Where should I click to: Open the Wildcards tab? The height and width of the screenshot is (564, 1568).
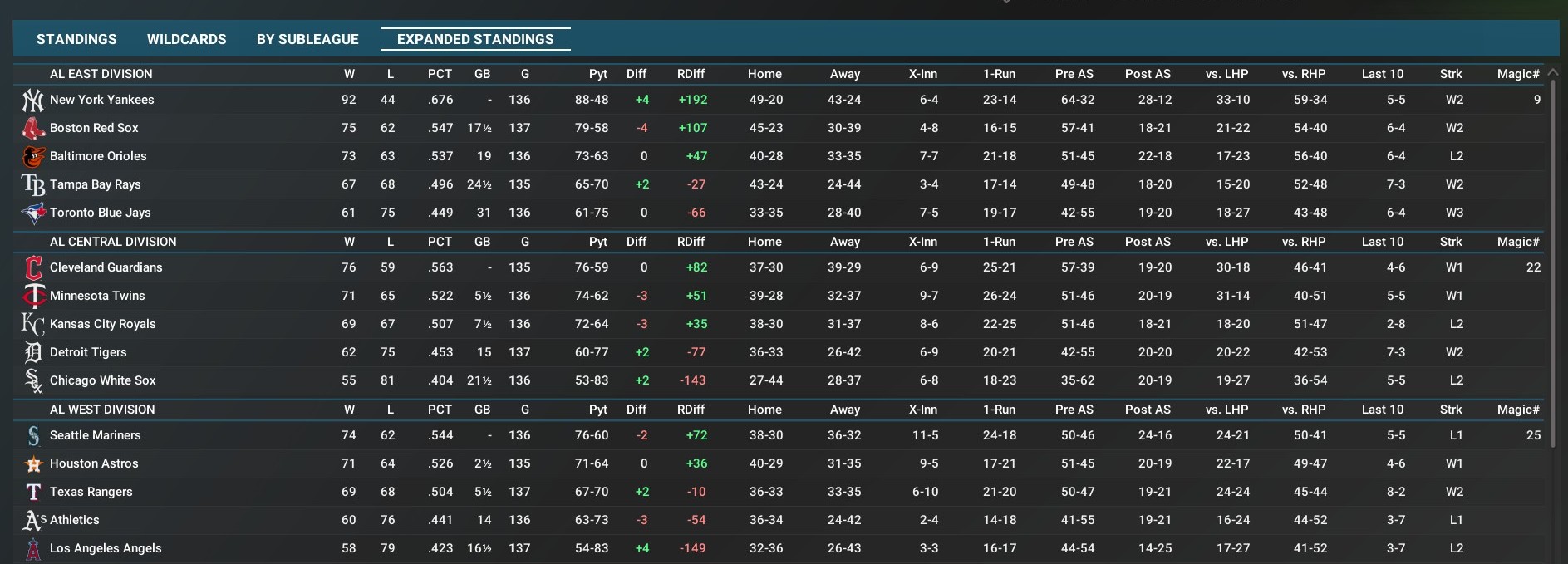(x=186, y=39)
